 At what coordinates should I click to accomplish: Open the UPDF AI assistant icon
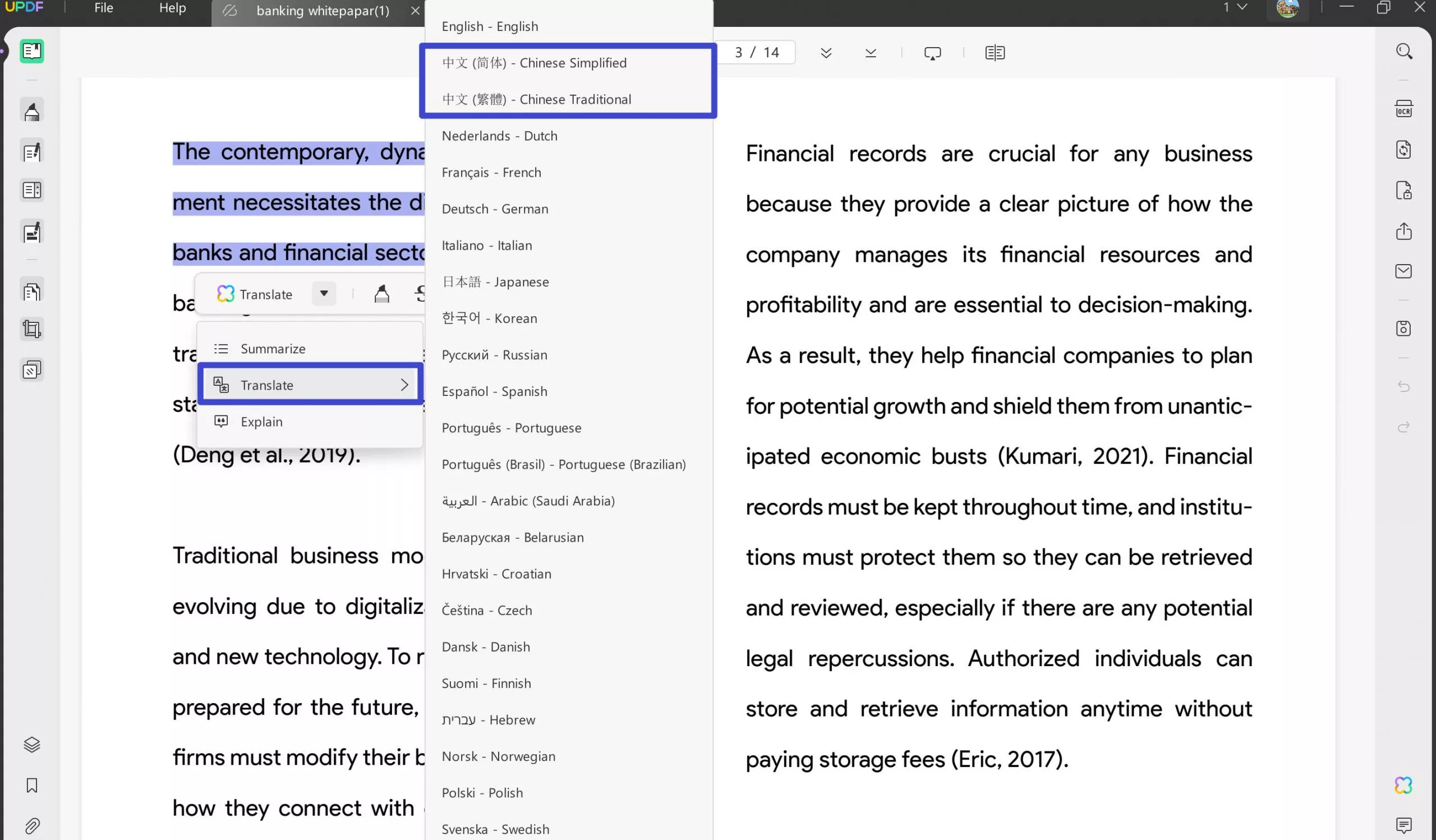click(x=1403, y=784)
